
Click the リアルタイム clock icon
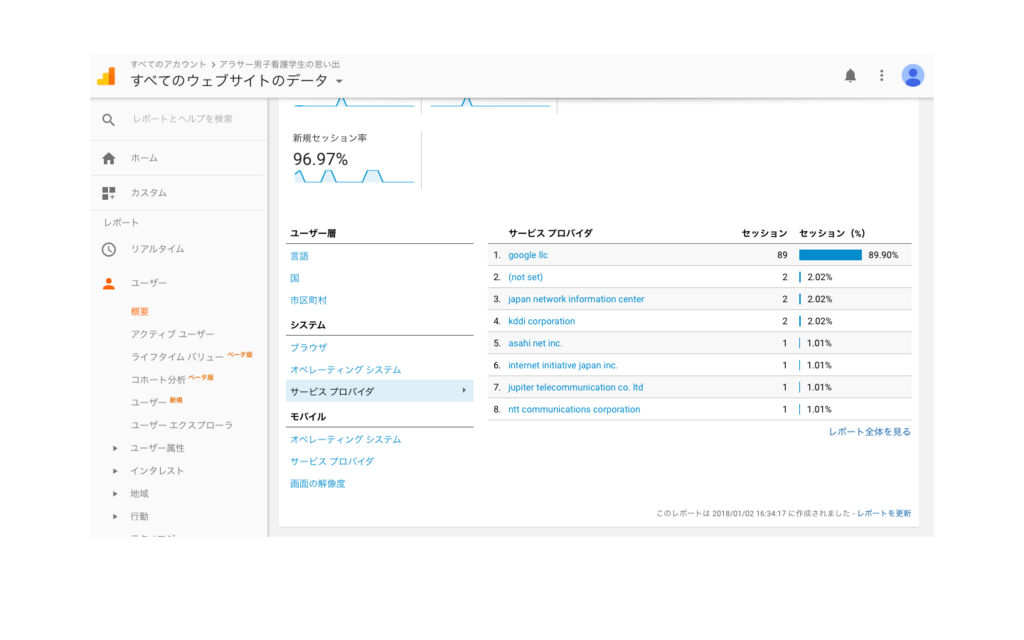pos(108,249)
